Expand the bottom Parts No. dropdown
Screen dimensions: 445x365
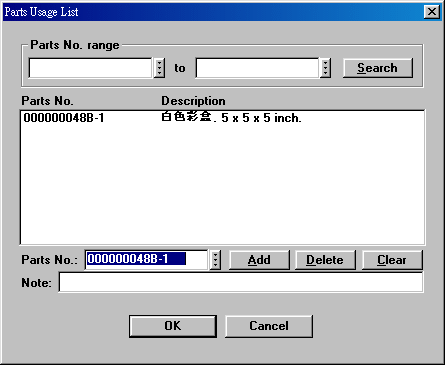click(215, 260)
